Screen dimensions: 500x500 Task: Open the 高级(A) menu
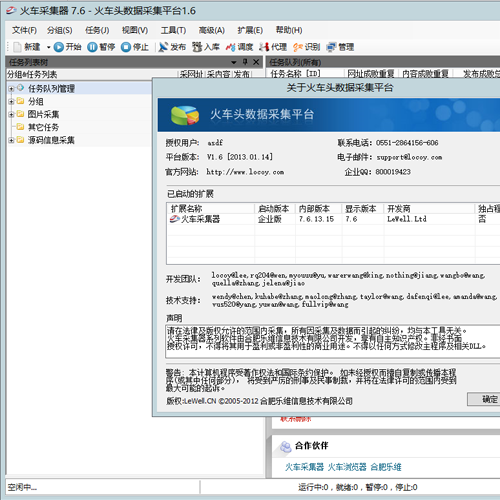211,30
